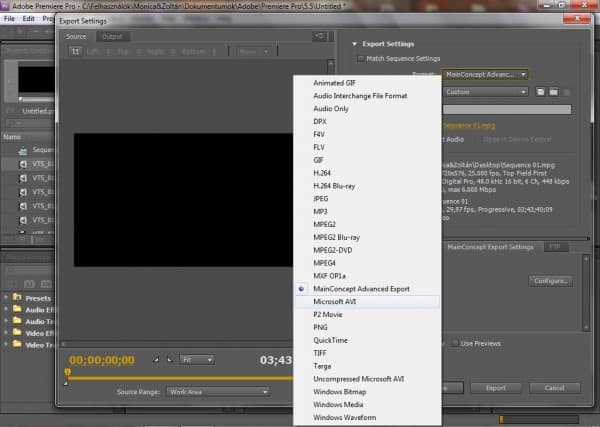Choose QuickTime in the format list
This screenshot has width=600, height=427.
point(333,339)
